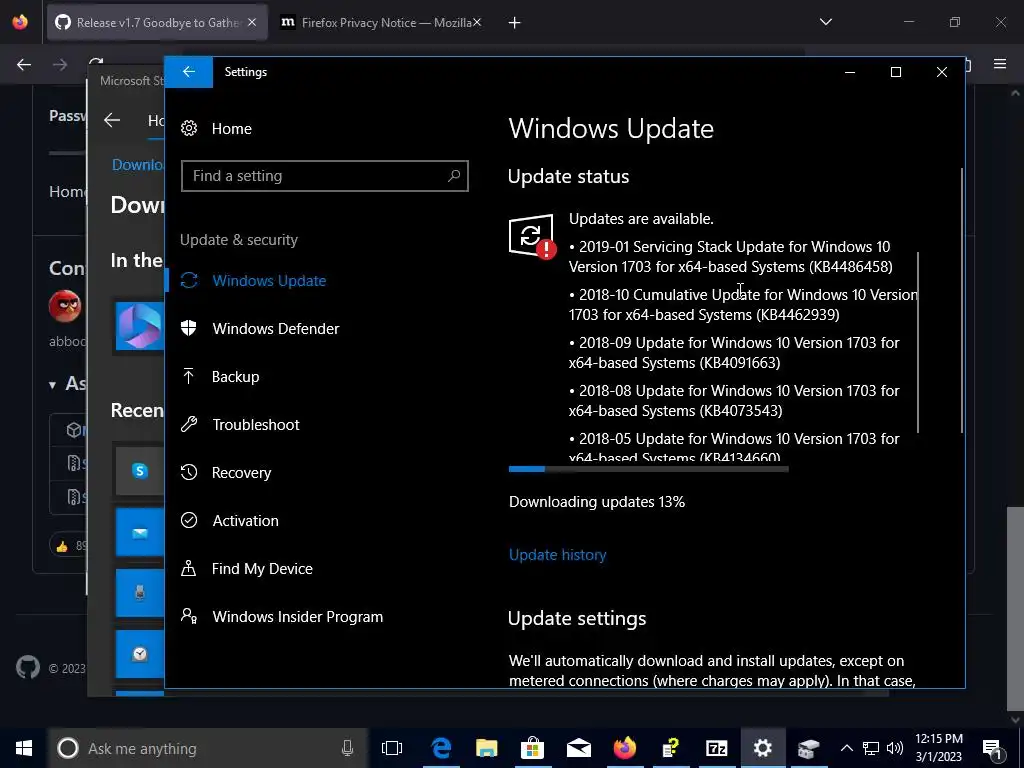Viewport: 1024px width, 768px height.
Task: Open a new Firefox tab
Action: 515,23
